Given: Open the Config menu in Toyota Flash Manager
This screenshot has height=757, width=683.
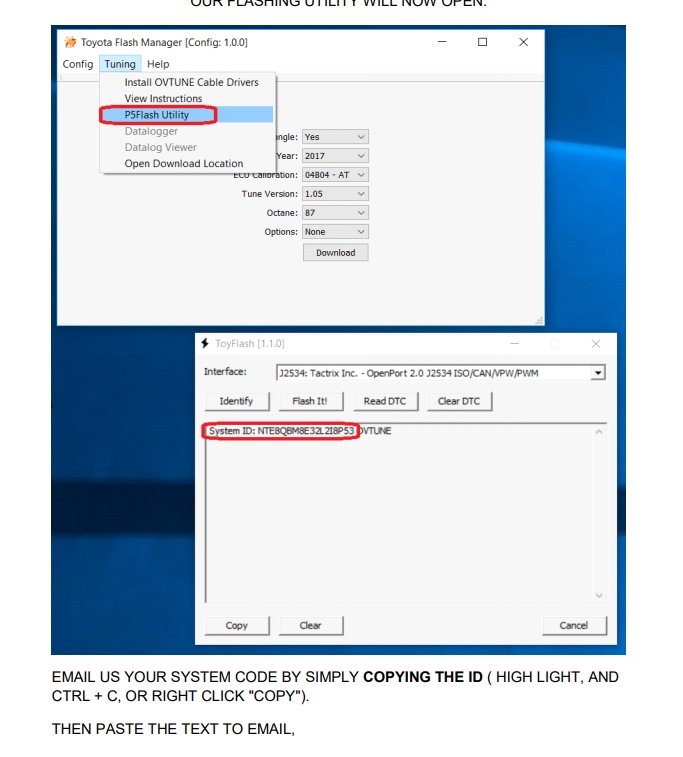Looking at the screenshot, I should [78, 64].
